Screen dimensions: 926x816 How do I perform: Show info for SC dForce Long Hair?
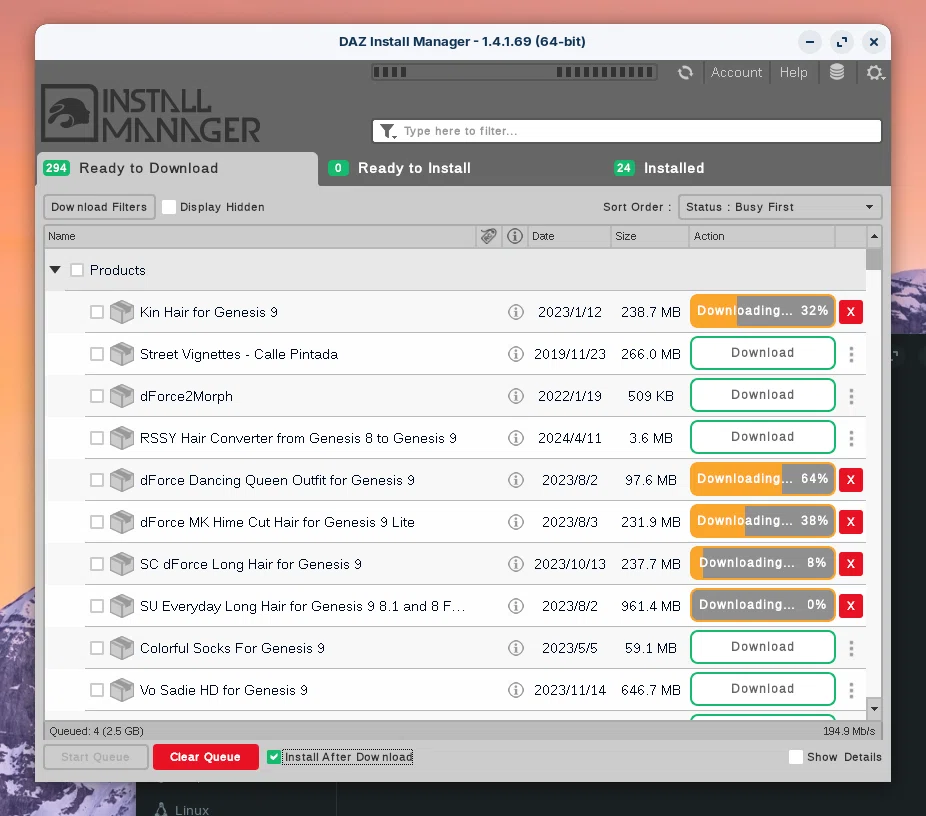click(x=516, y=564)
